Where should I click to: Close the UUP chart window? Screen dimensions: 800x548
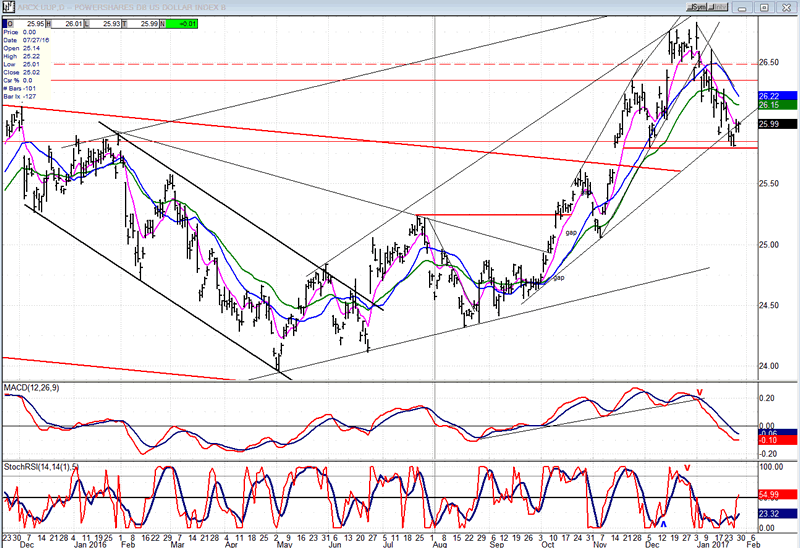785,8
